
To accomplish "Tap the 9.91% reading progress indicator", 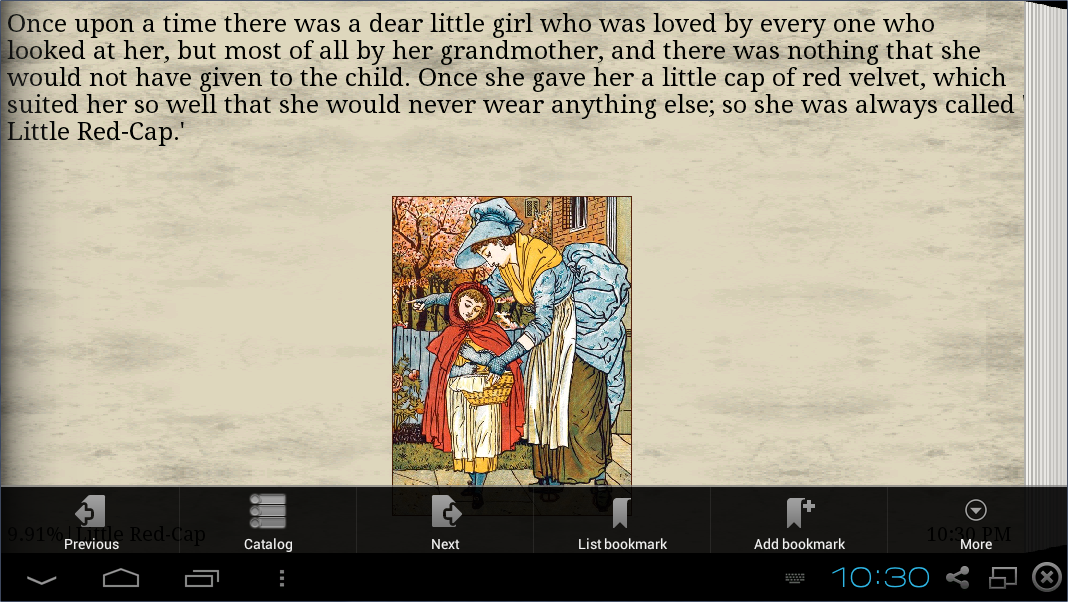I will [35, 534].
